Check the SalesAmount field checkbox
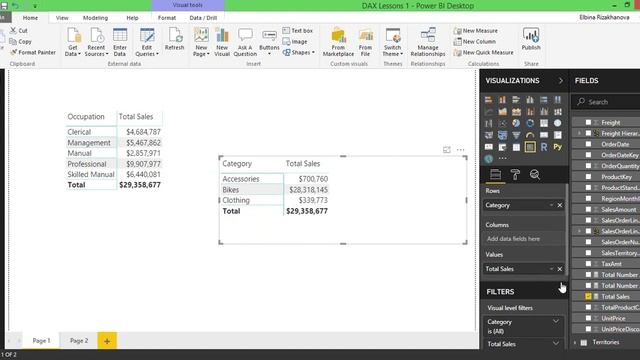Screen dimensions: 640x360 [588, 209]
